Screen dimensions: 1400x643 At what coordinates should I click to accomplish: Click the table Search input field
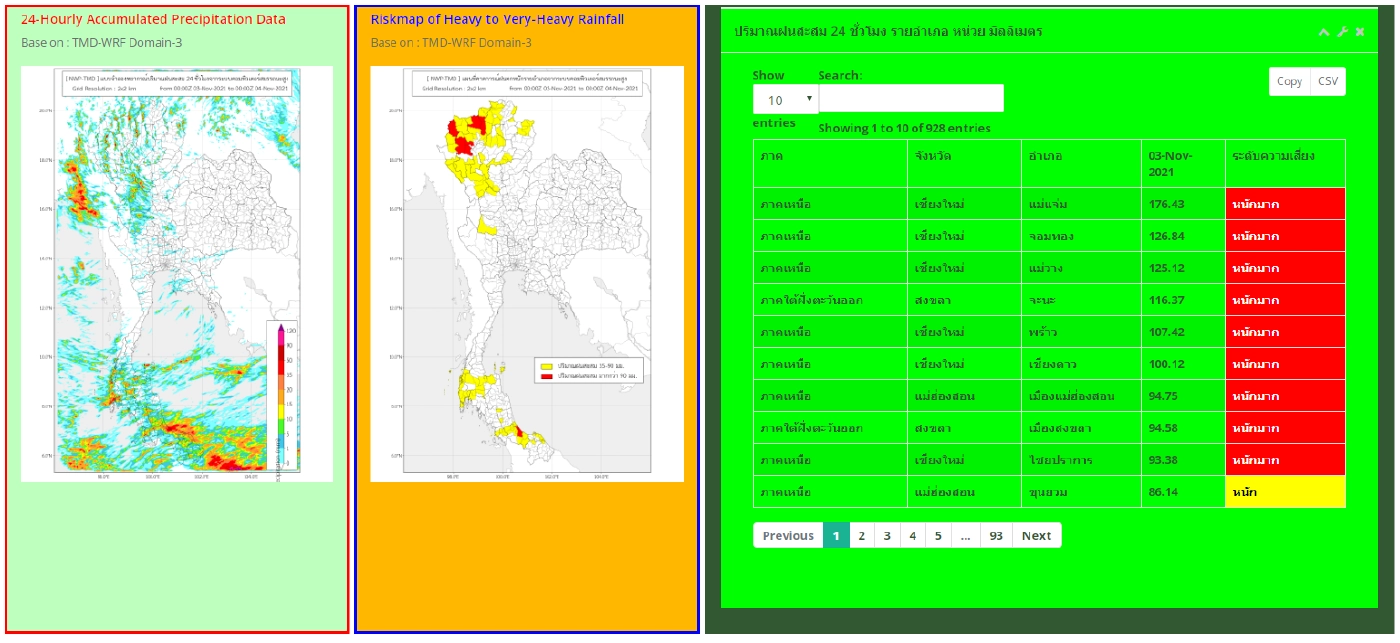[x=910, y=98]
